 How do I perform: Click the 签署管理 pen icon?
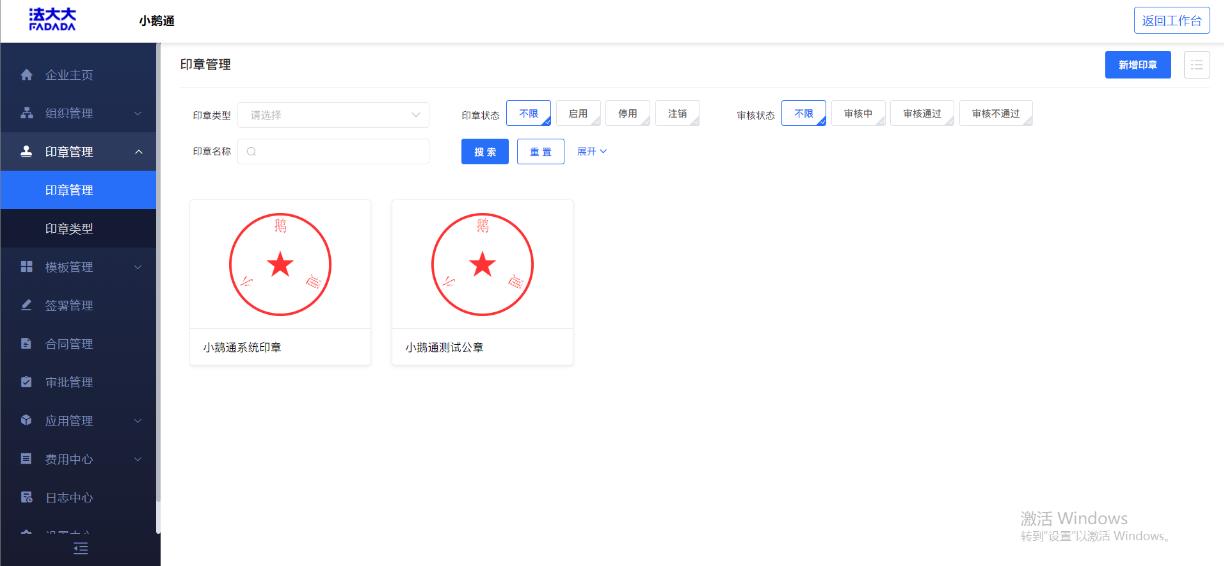point(27,305)
